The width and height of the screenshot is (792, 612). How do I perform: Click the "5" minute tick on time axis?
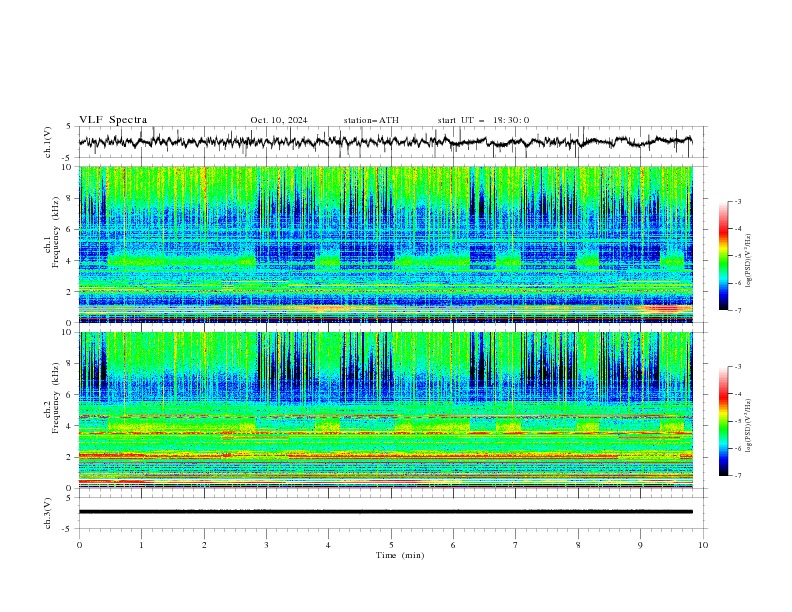coord(391,545)
